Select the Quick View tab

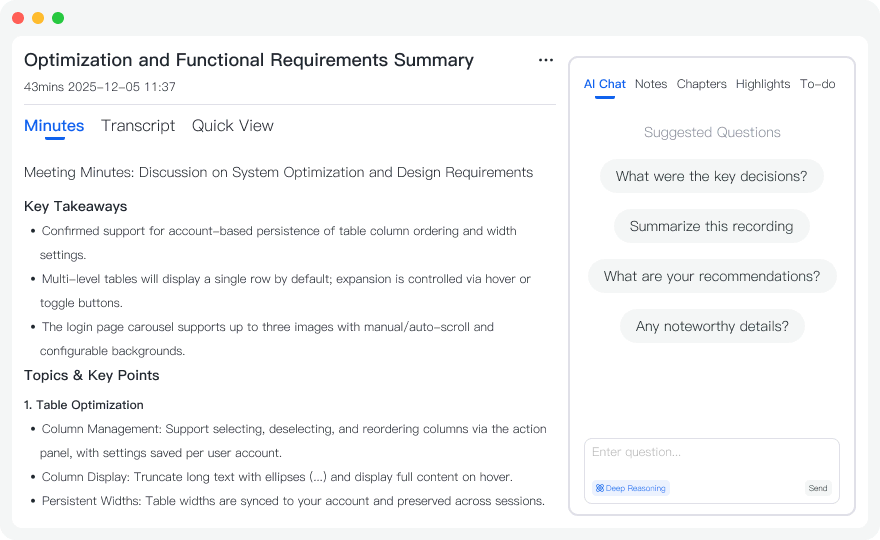tap(232, 126)
